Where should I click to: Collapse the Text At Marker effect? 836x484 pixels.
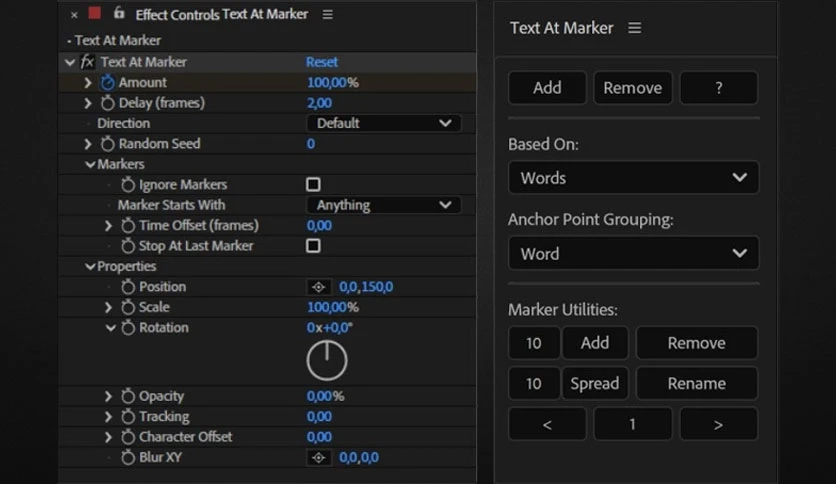click(70, 62)
